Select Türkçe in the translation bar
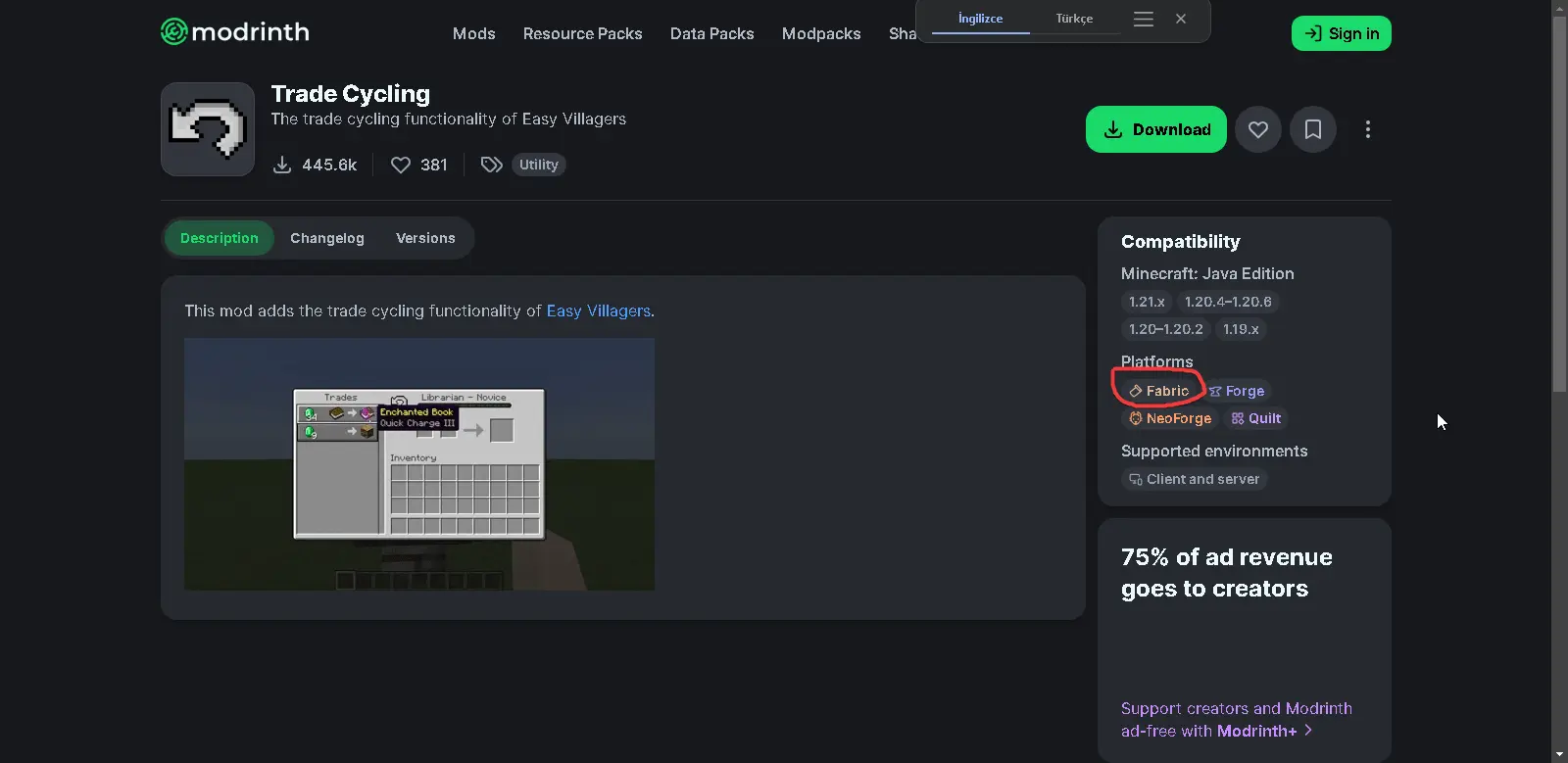The image size is (1568, 763). coord(1074,19)
